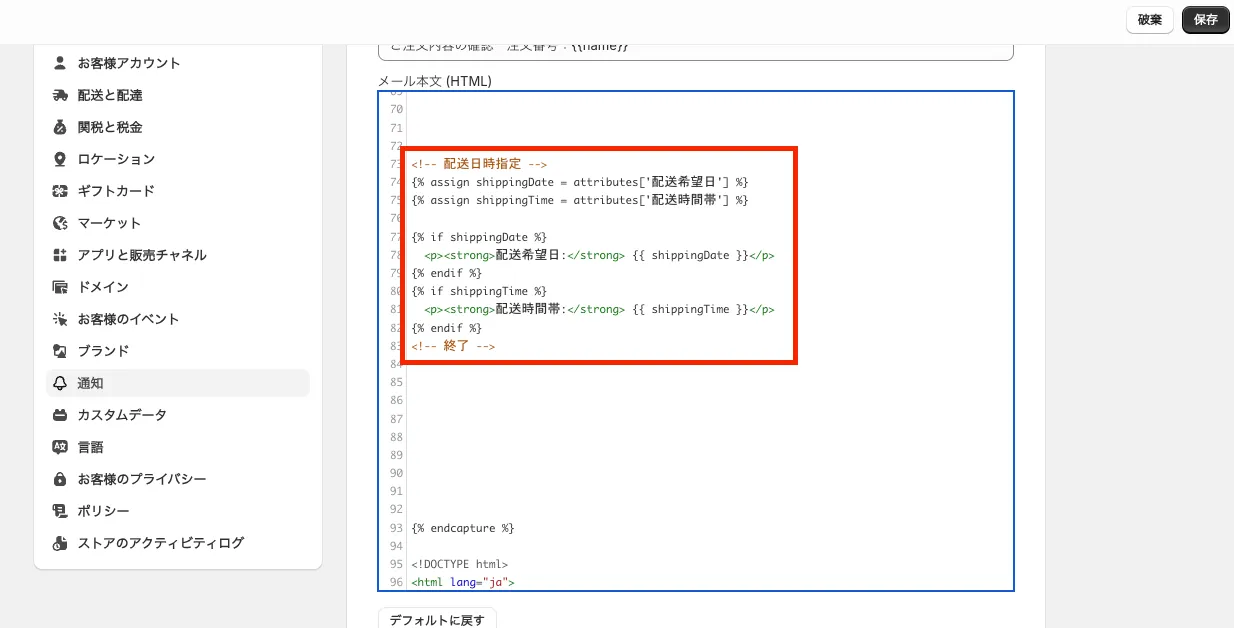The height and width of the screenshot is (628, 1234).
Task: Open アプリと販売チャネル page
Action: click(178, 255)
